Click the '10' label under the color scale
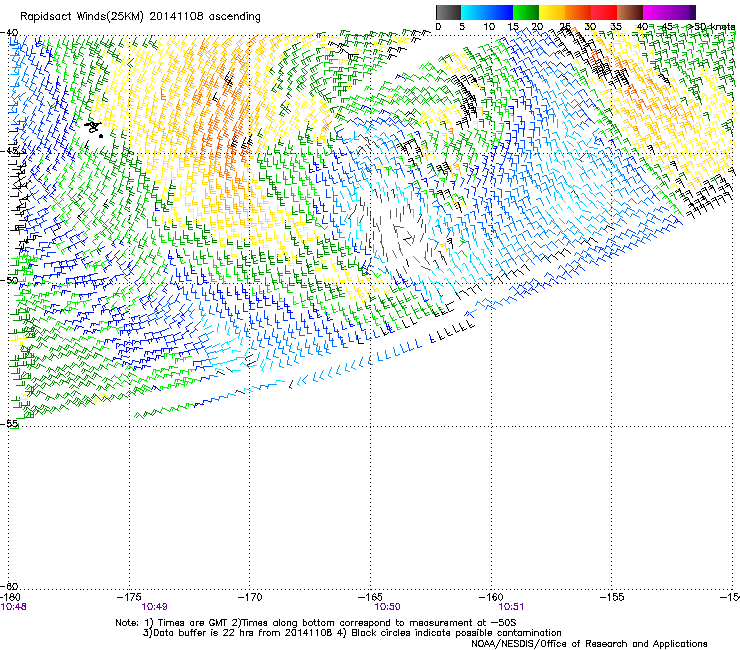740x650 pixels. [x=489, y=27]
